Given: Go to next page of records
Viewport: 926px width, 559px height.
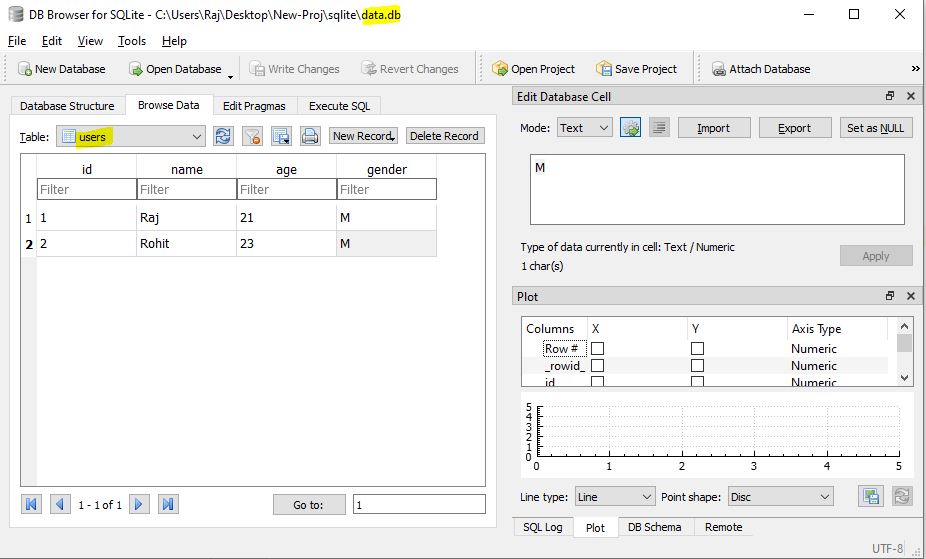Looking at the screenshot, I should (x=139, y=504).
